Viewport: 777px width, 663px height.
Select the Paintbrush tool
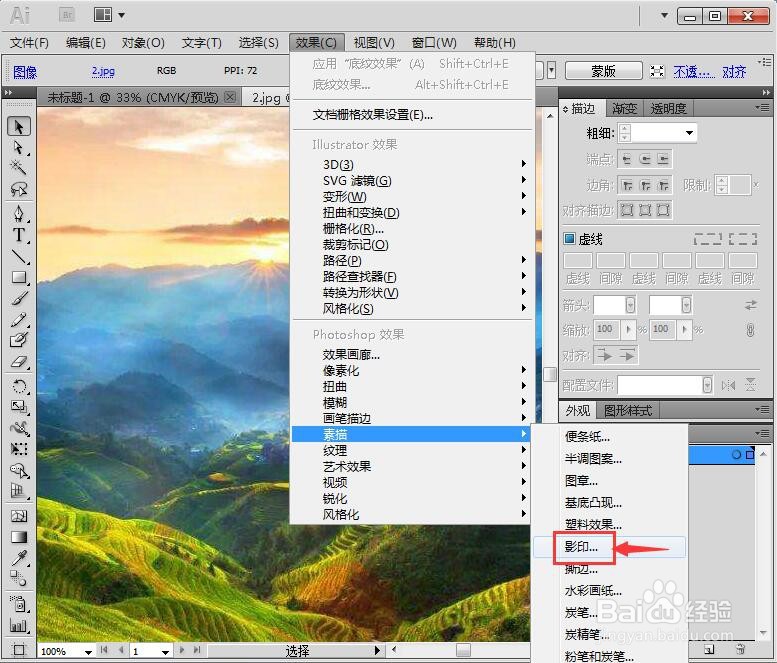pyautogui.click(x=19, y=298)
